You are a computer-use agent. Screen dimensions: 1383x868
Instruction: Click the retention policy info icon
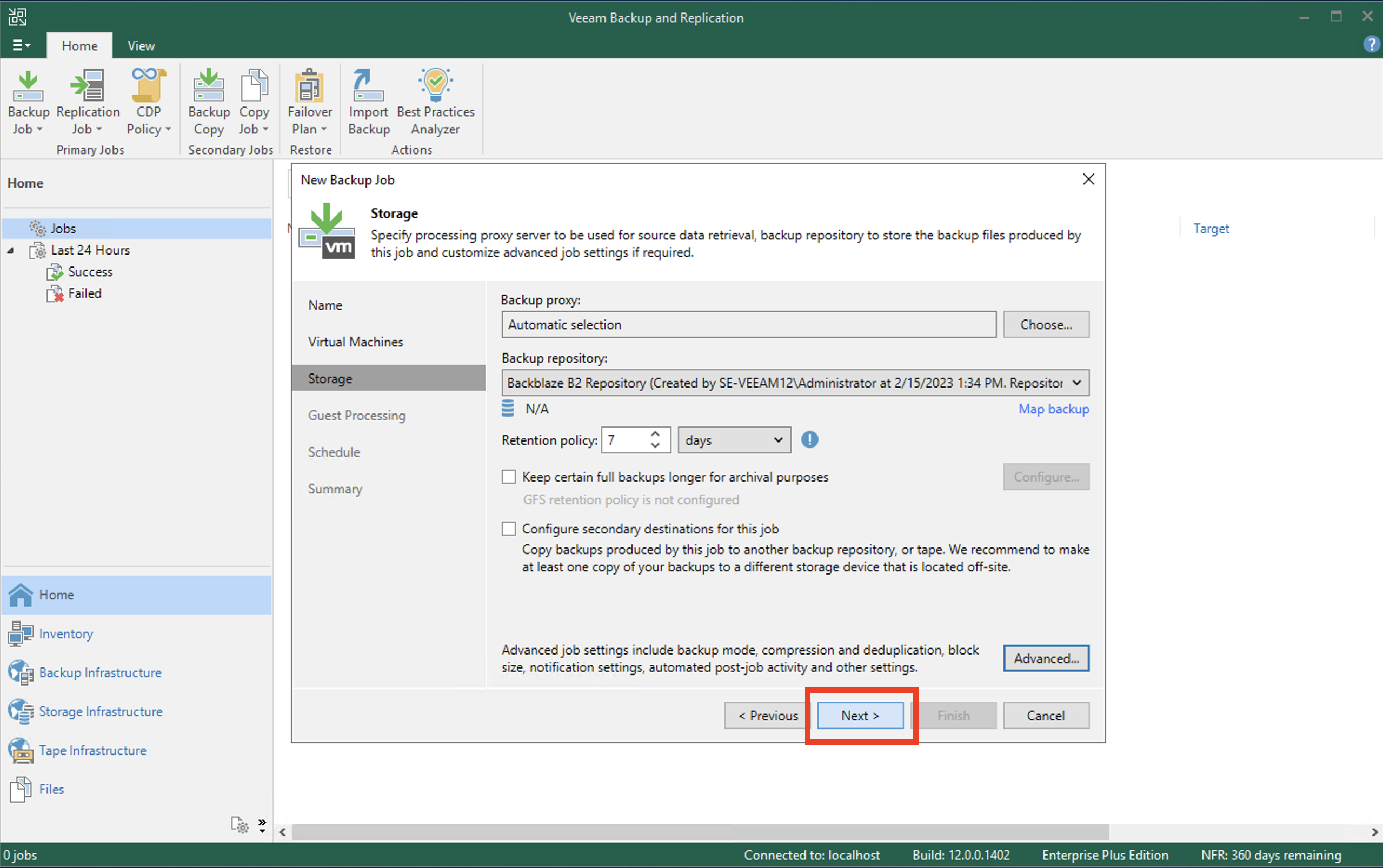point(809,440)
